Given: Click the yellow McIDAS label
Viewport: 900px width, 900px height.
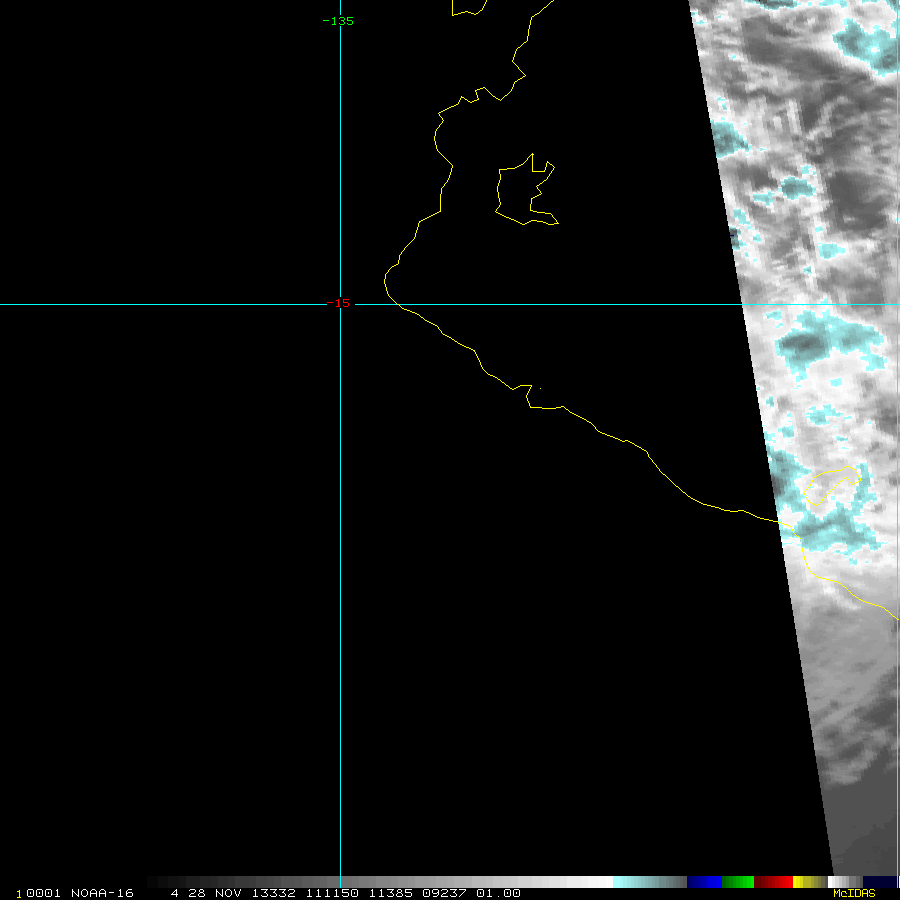Looking at the screenshot, I should (x=853, y=893).
